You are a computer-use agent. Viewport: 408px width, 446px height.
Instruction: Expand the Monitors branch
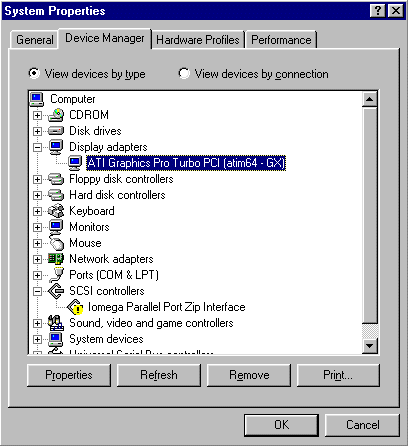pos(38,227)
